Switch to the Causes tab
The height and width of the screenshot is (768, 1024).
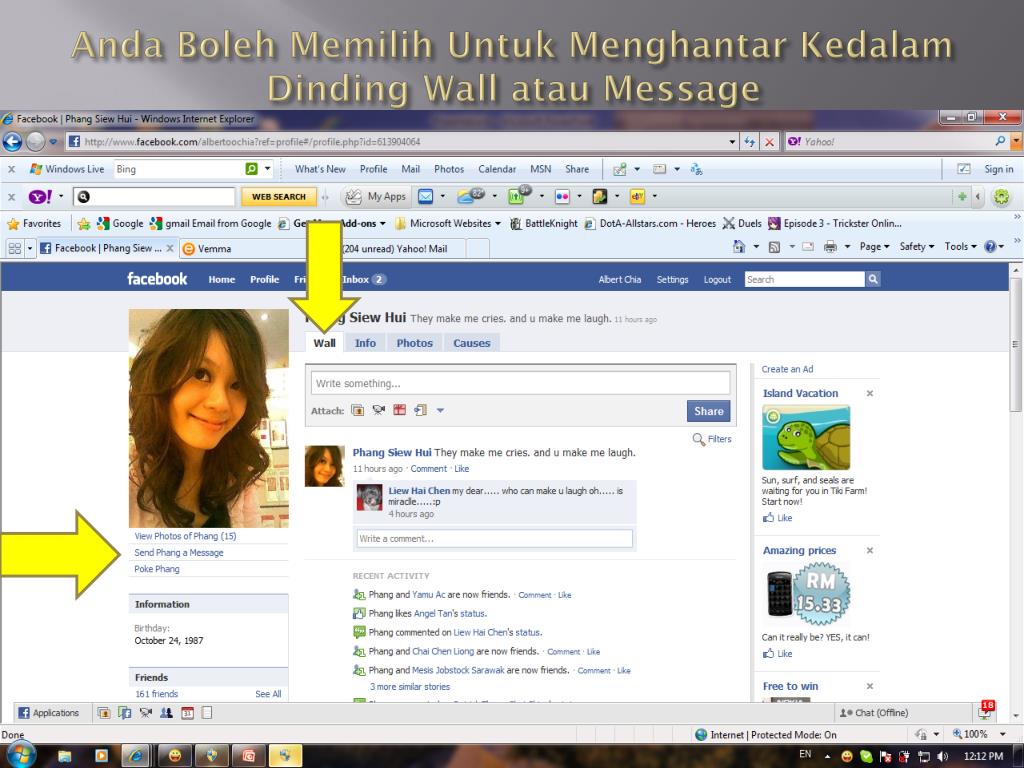472,344
